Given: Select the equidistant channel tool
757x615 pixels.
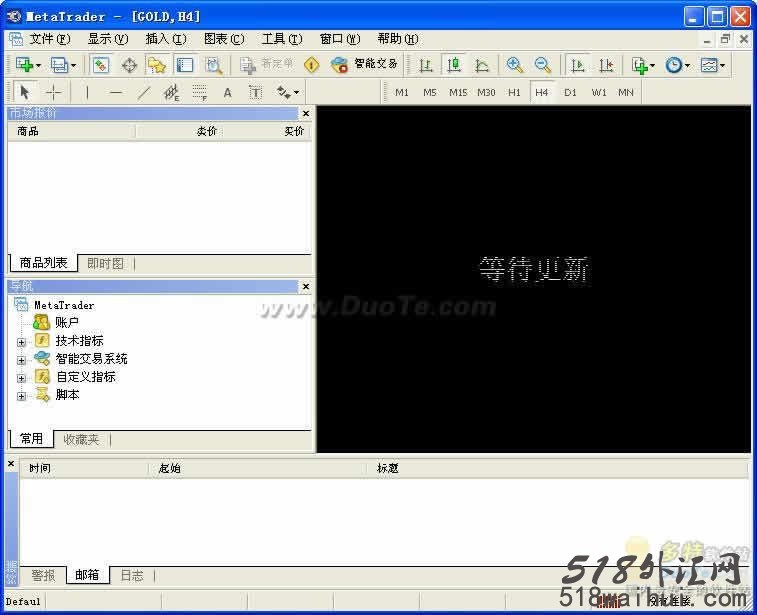Looking at the screenshot, I should pyautogui.click(x=171, y=92).
